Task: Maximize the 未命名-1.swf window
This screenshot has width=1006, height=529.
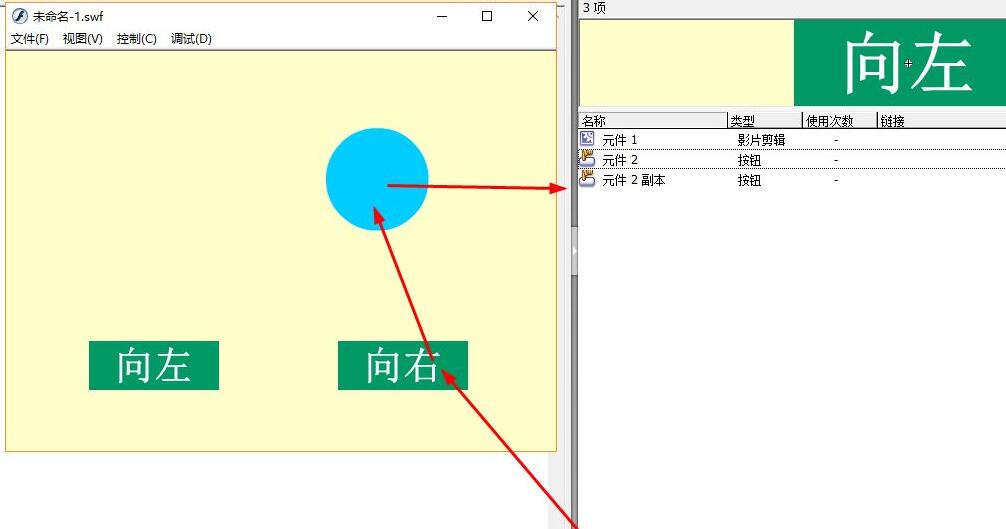Action: [487, 16]
